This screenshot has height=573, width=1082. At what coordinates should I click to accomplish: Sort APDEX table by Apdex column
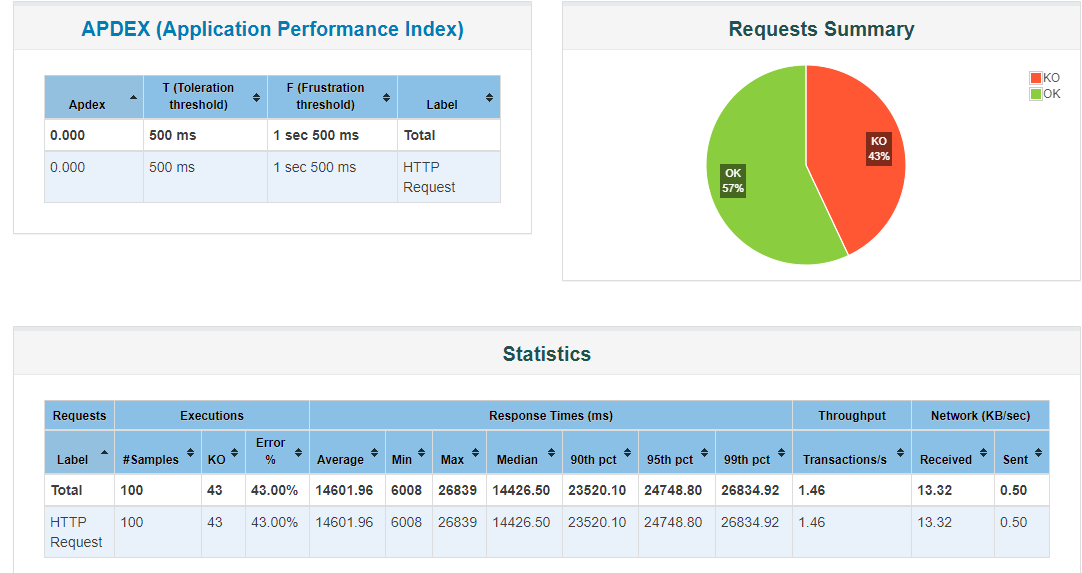tap(93, 98)
